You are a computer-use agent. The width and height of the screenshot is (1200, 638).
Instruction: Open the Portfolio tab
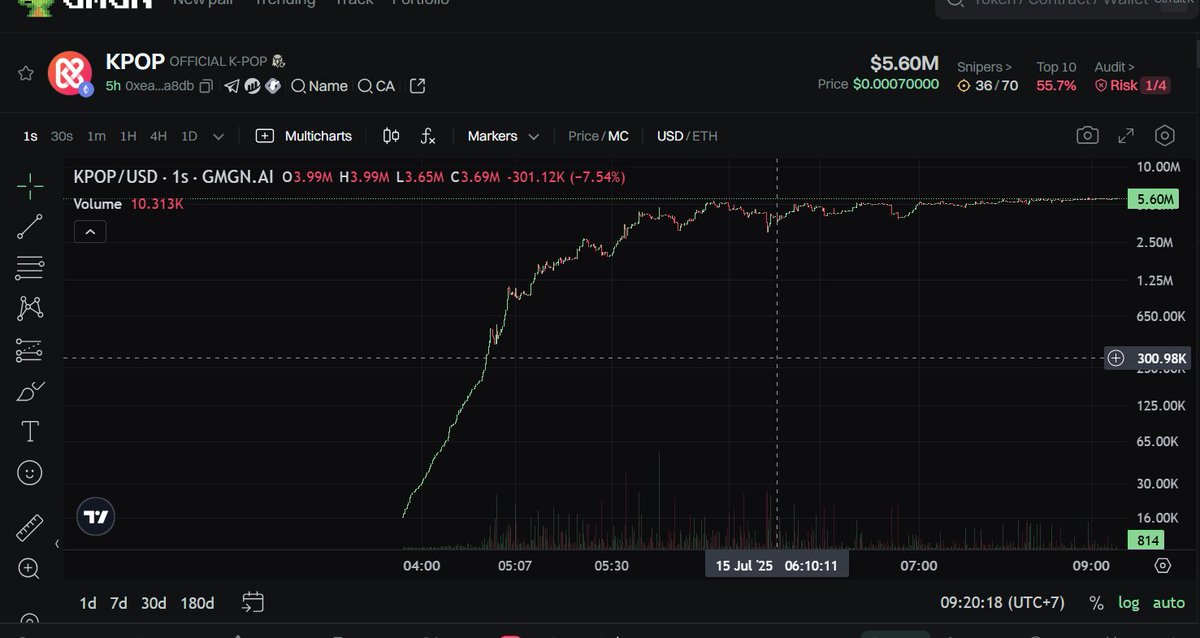click(x=420, y=2)
